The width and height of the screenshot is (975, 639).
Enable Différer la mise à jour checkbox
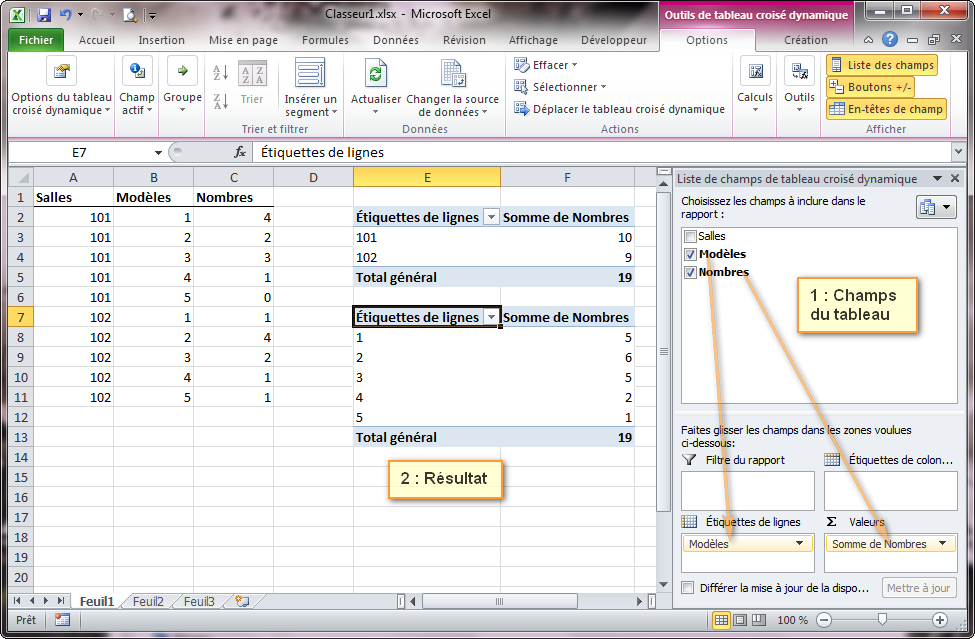687,589
